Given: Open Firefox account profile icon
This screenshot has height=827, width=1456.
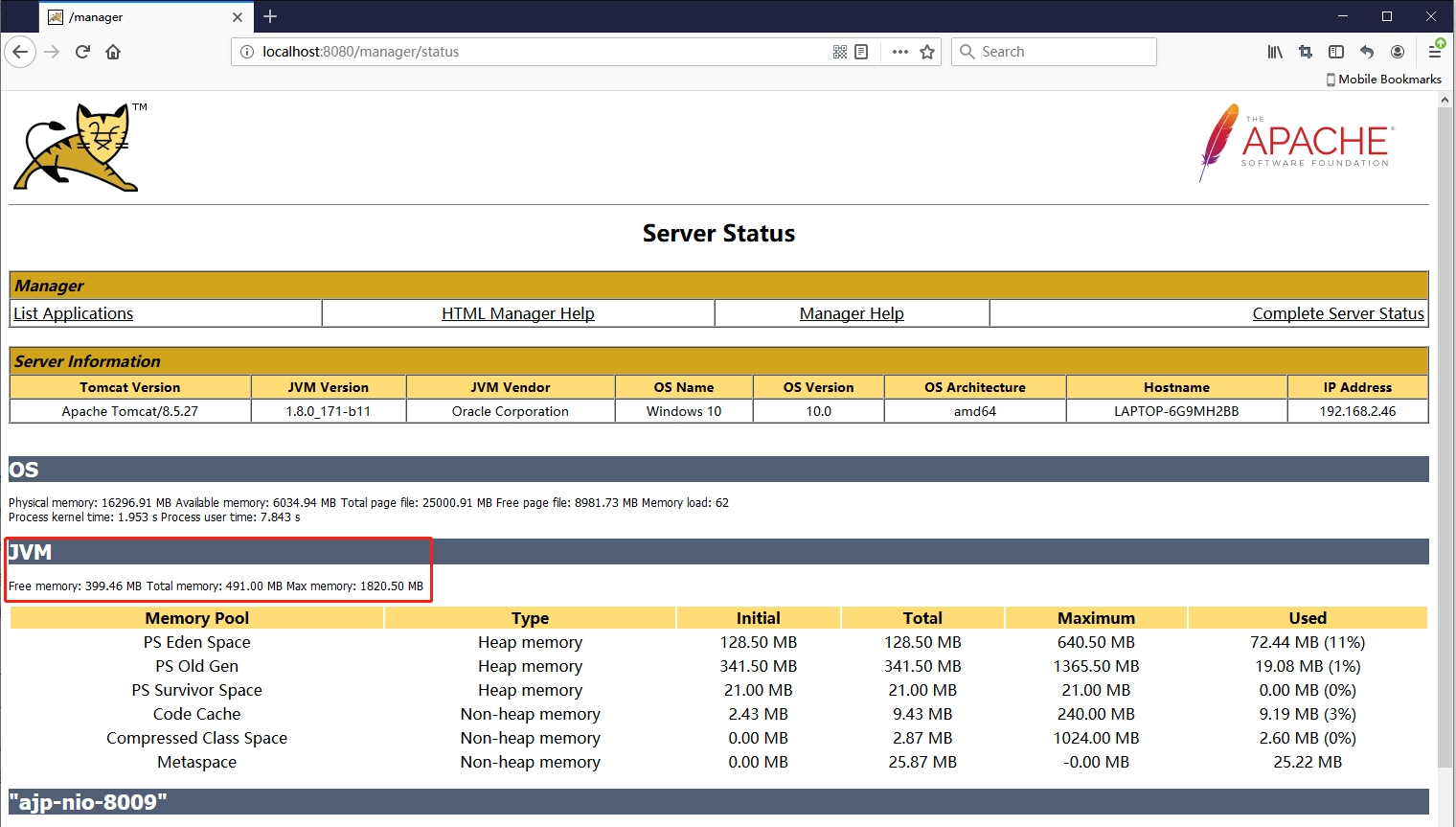Looking at the screenshot, I should click(x=1398, y=52).
